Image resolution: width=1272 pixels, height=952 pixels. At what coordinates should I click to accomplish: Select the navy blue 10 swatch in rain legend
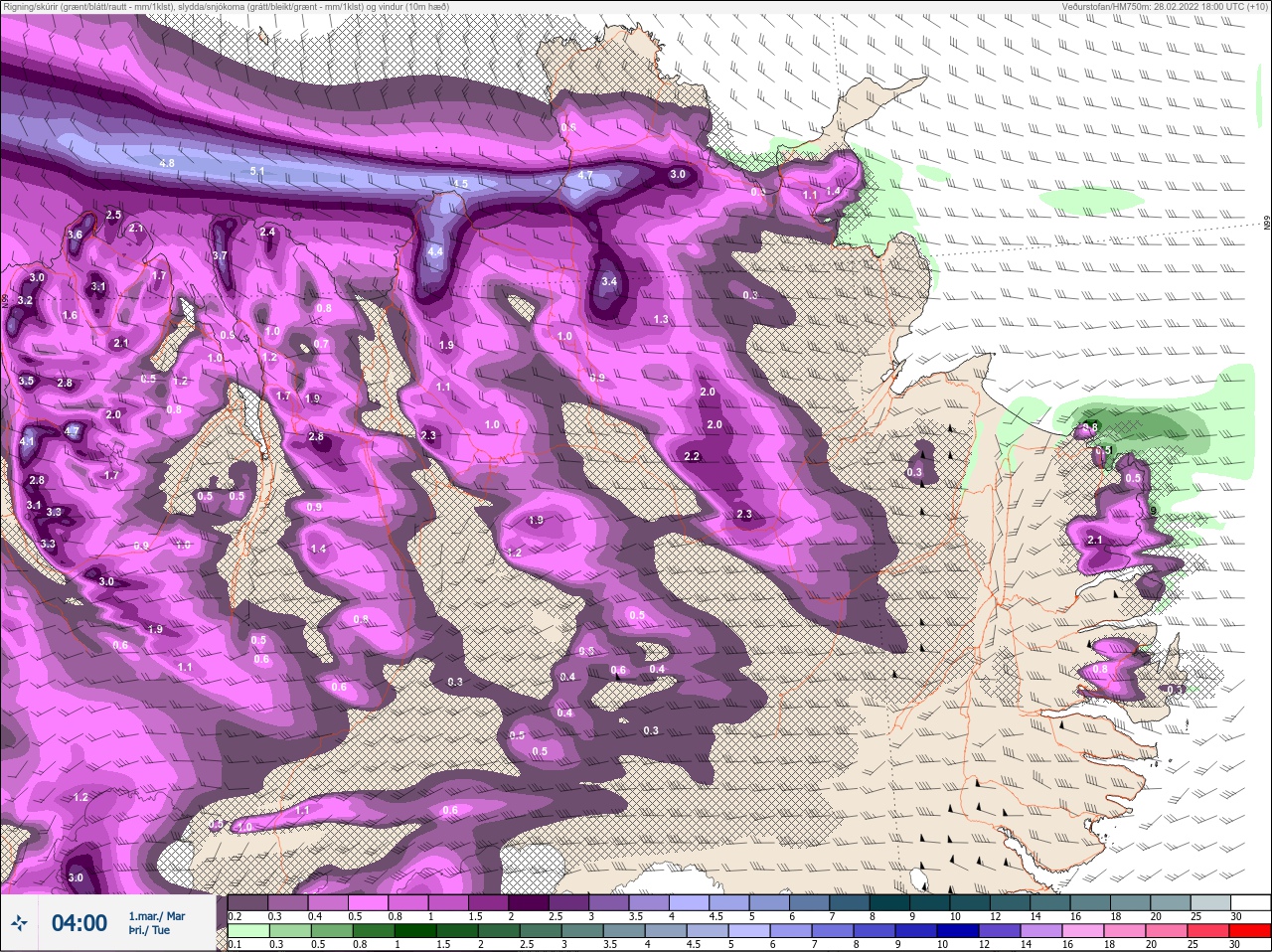[960, 931]
